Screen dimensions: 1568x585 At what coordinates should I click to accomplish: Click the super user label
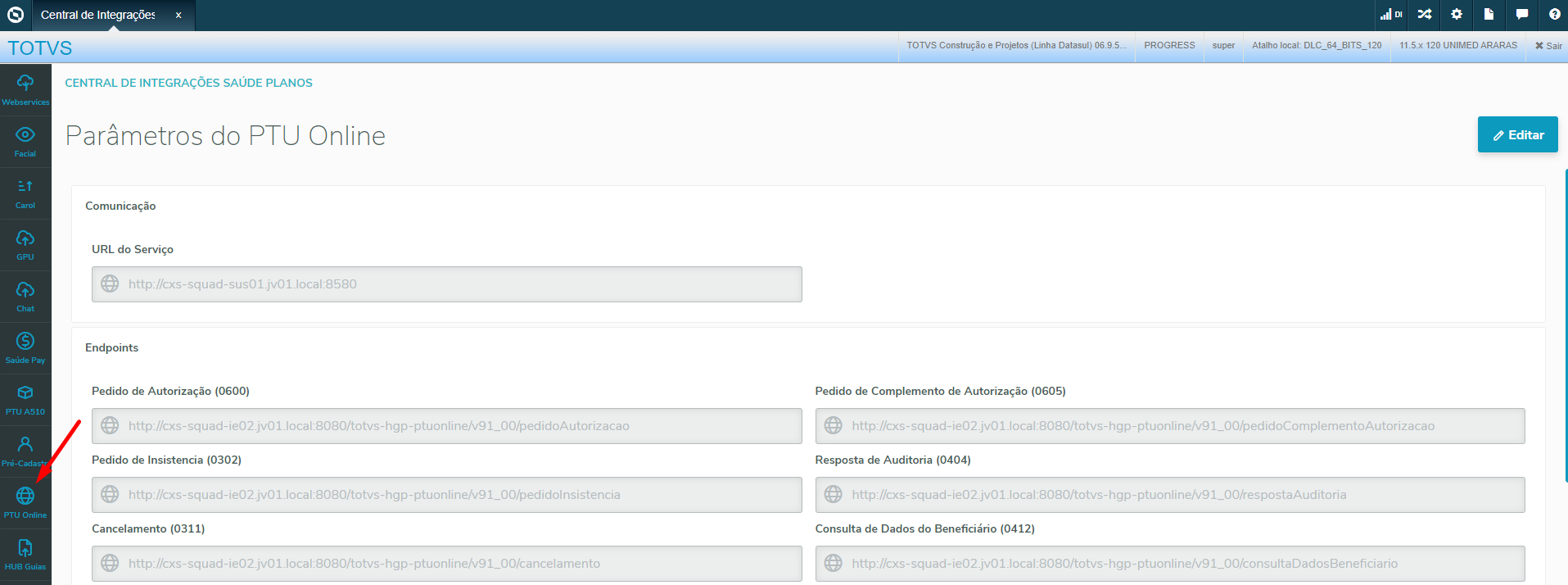coord(1223,46)
